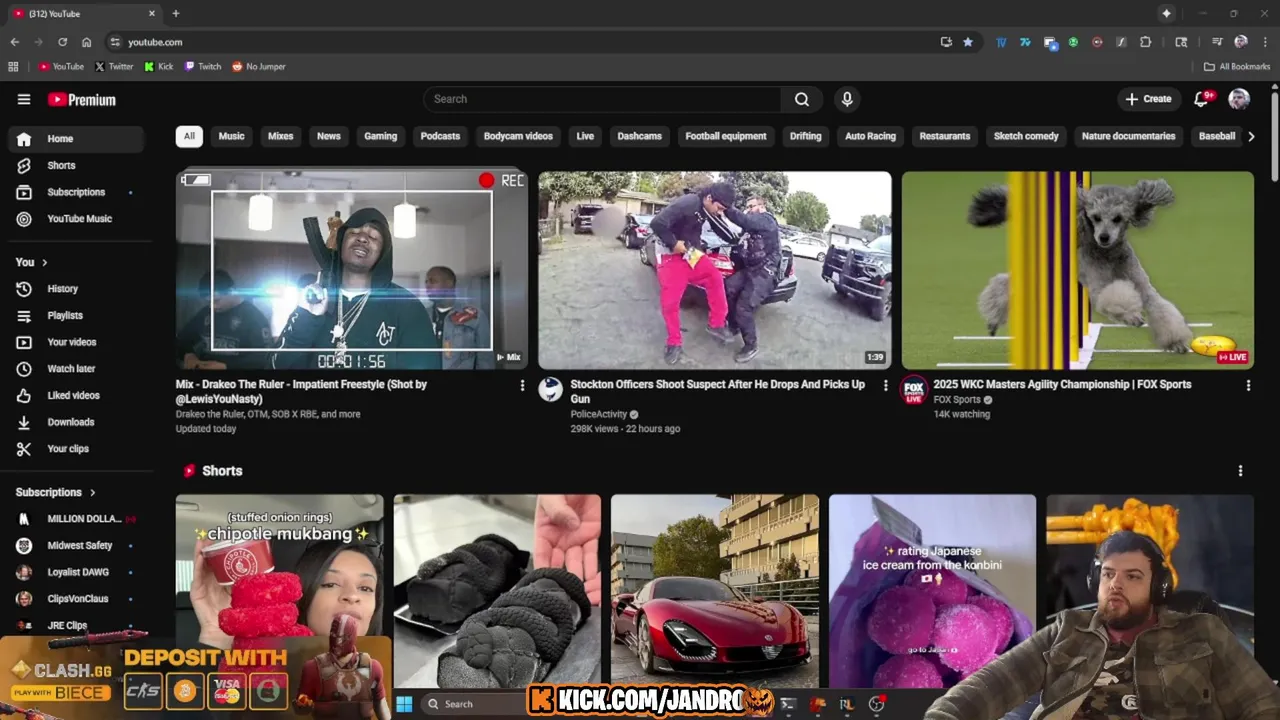Open Your videos in sidebar

click(76, 342)
